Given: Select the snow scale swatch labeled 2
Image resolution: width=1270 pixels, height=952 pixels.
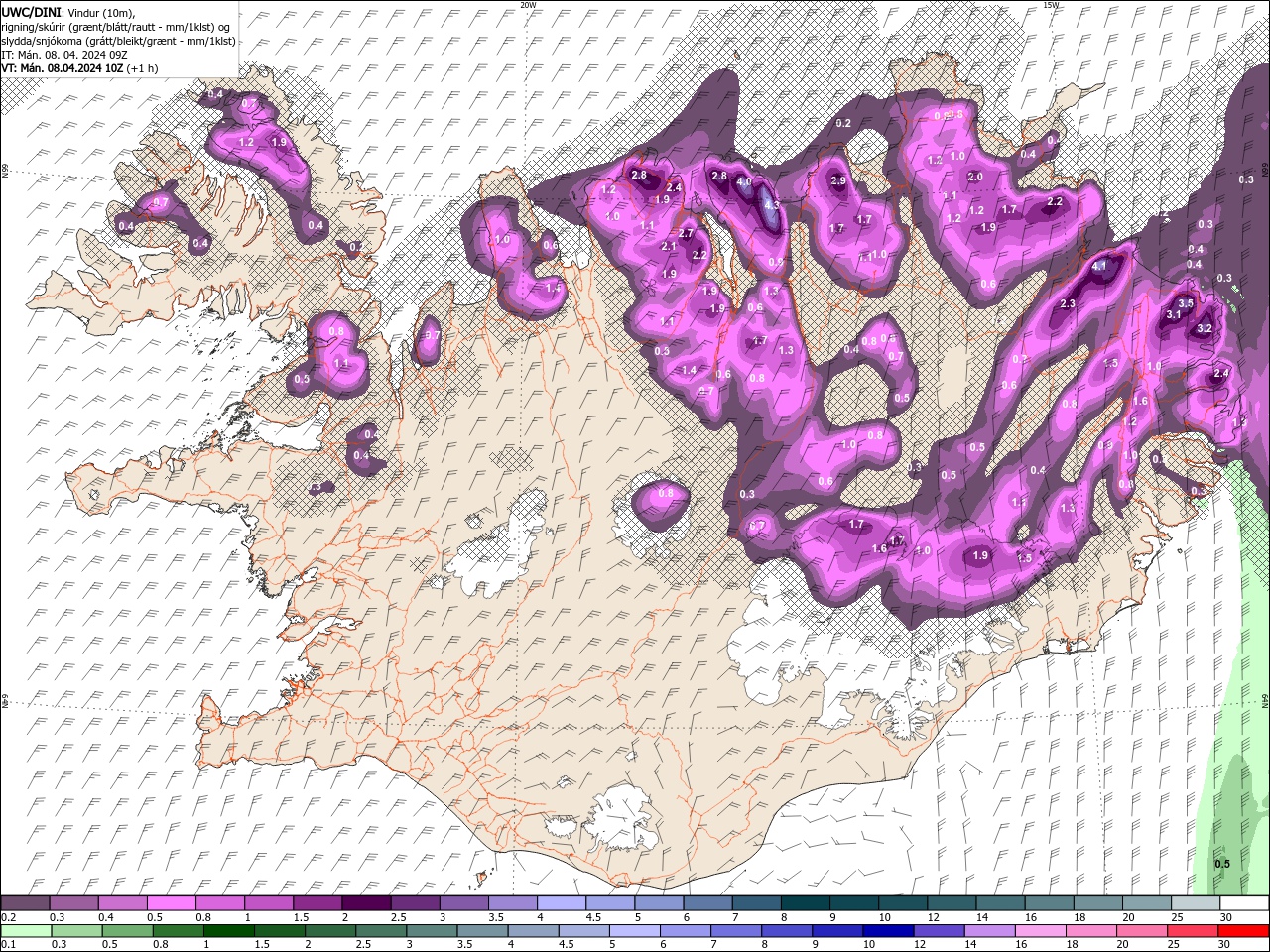Looking at the screenshot, I should coord(366,903).
